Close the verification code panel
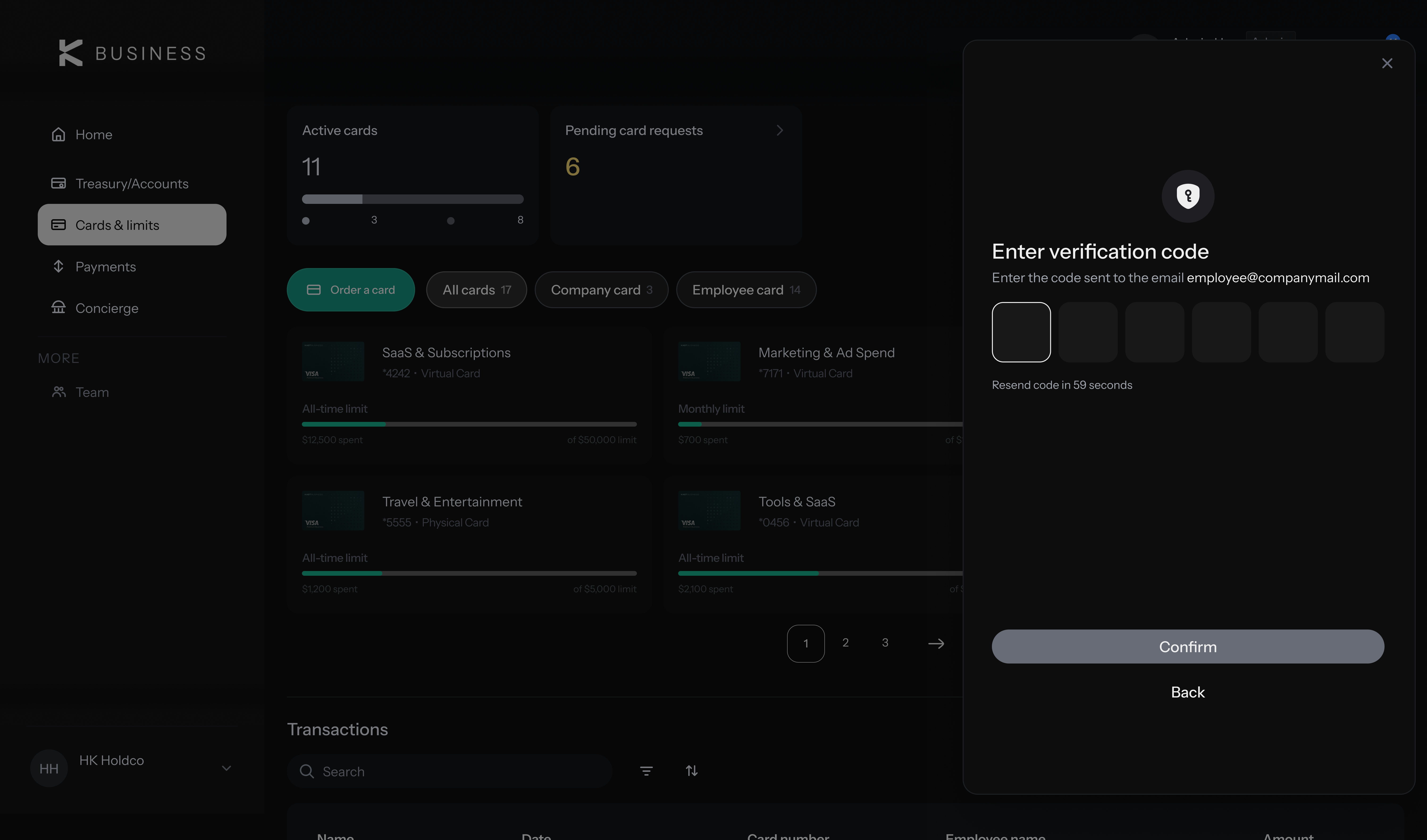The width and height of the screenshot is (1427, 840). click(x=1387, y=63)
